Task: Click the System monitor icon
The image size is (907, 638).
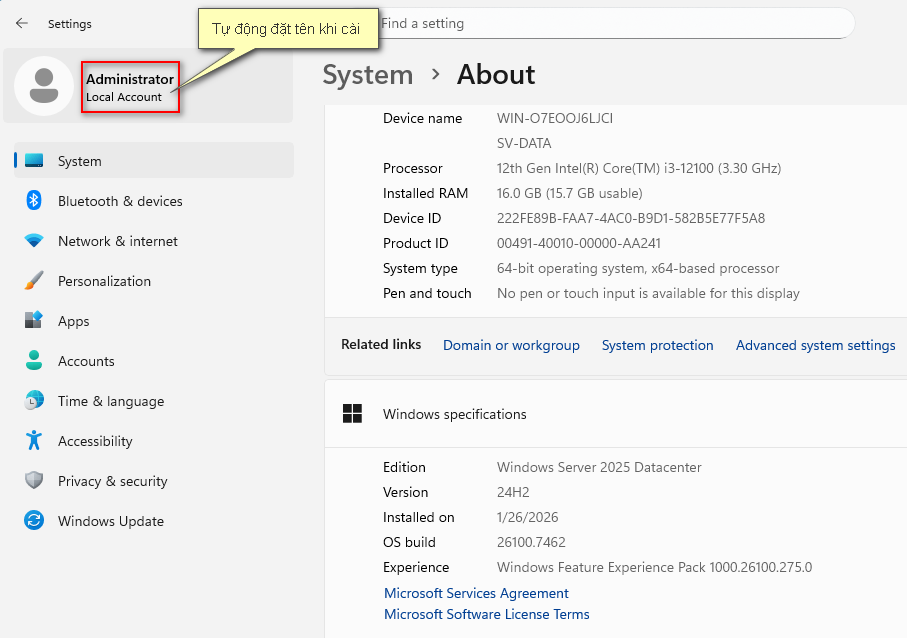Action: (34, 161)
